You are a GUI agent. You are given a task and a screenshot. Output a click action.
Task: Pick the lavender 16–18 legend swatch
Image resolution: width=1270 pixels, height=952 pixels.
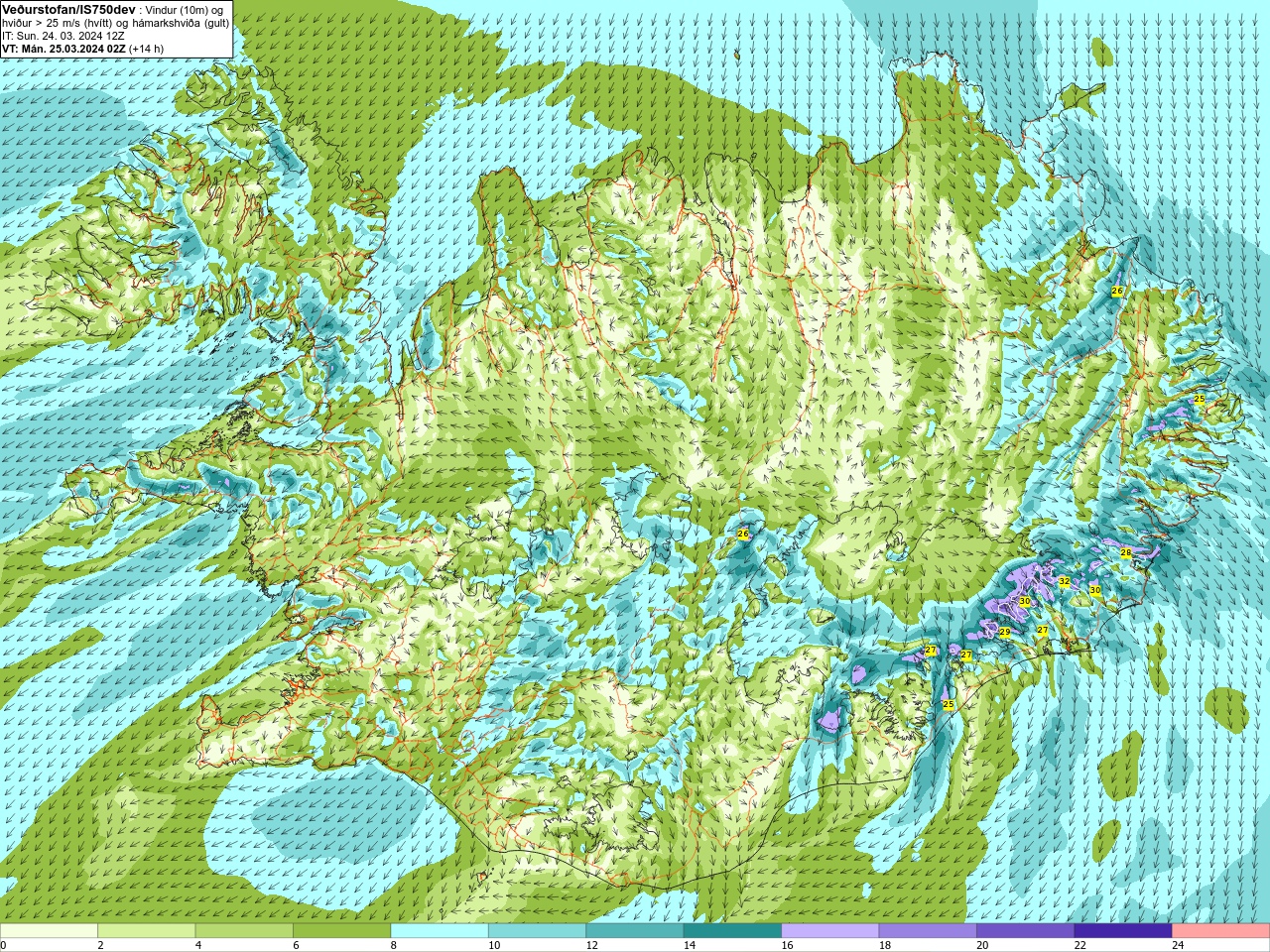[830, 931]
